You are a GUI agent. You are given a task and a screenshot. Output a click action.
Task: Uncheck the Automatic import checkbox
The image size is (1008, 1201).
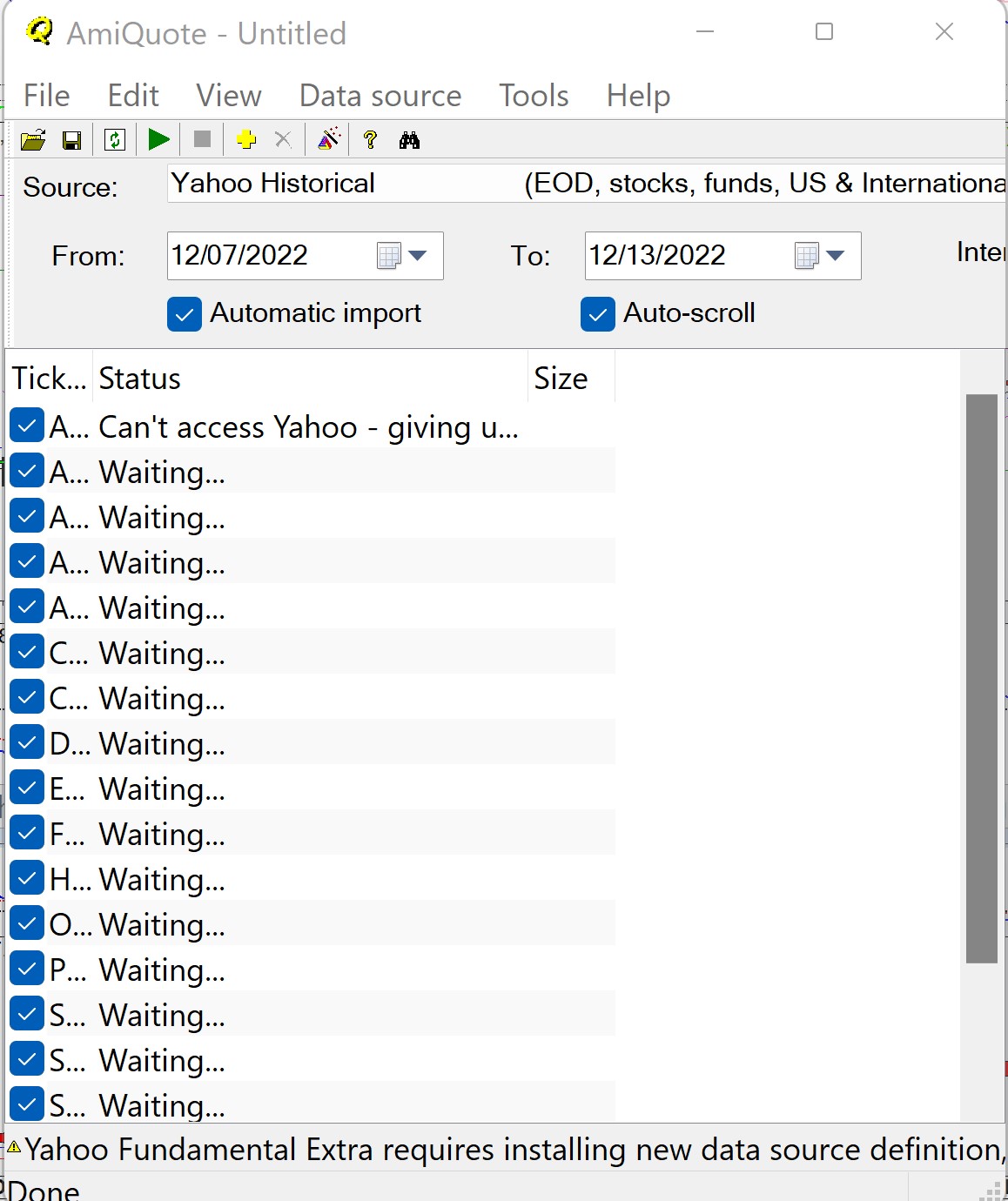(x=185, y=314)
